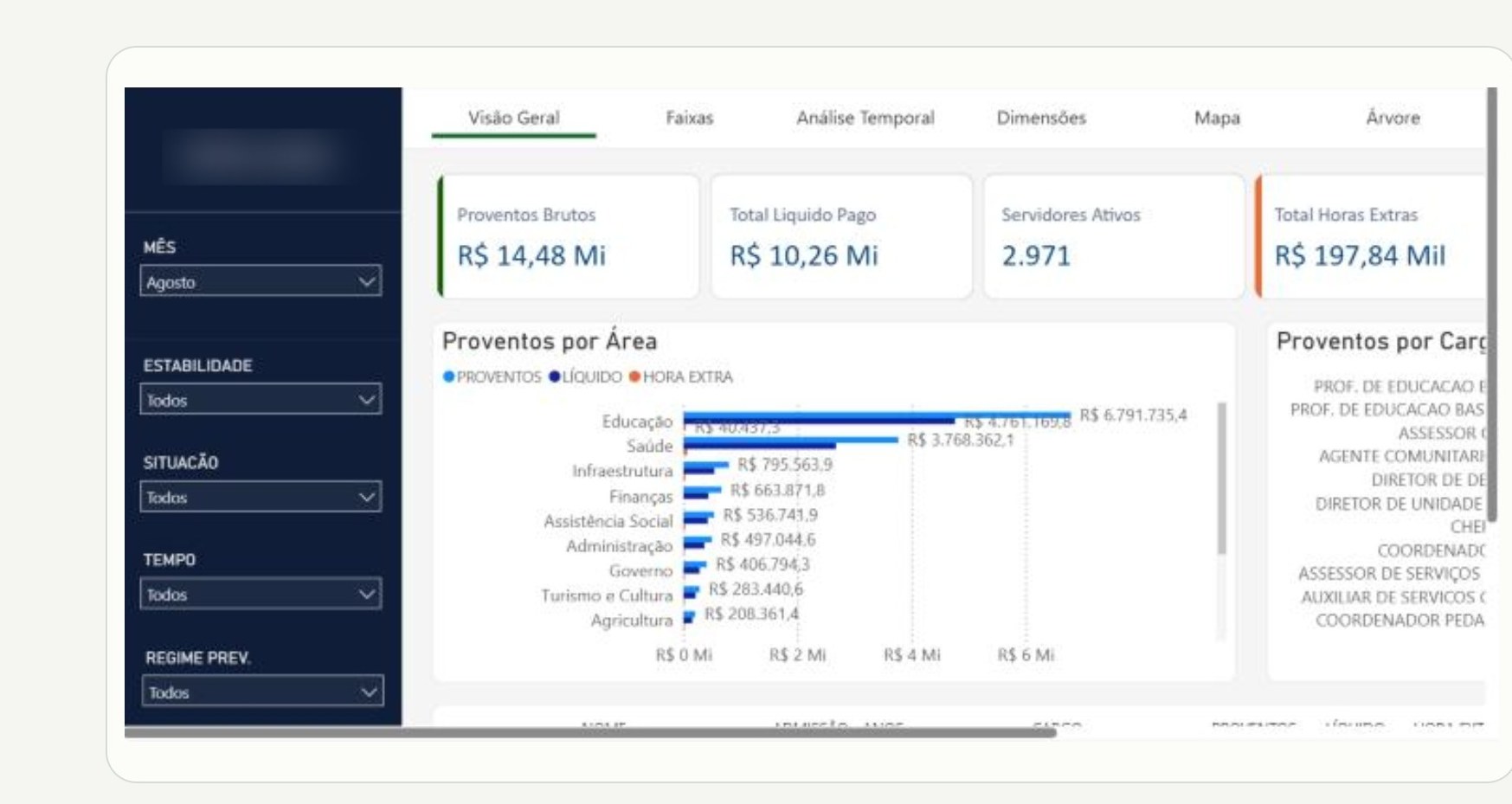The height and width of the screenshot is (804, 1512).
Task: Switch to the Visão Geral tab
Action: [513, 118]
